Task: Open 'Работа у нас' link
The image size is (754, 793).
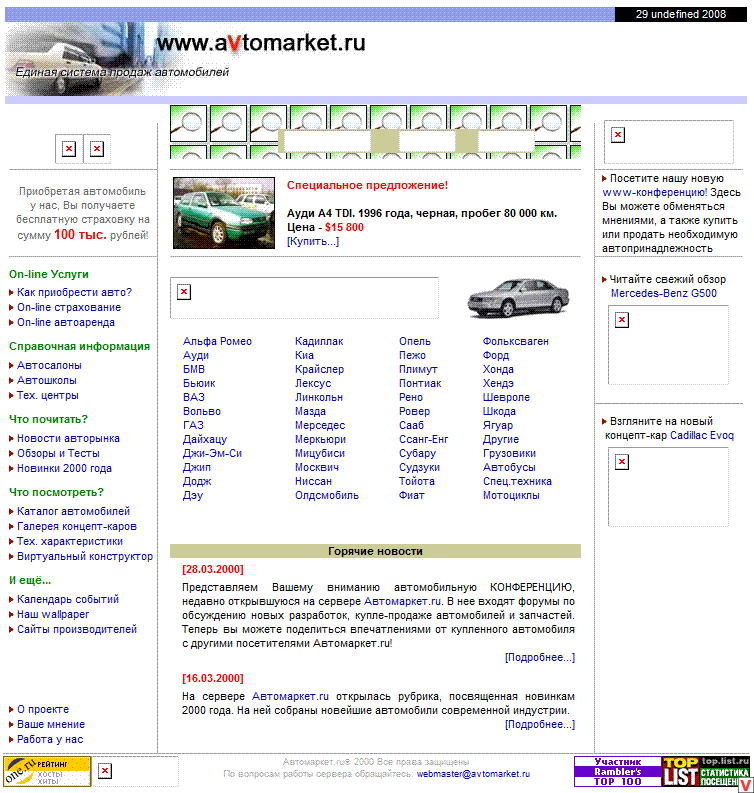Action: (x=50, y=740)
